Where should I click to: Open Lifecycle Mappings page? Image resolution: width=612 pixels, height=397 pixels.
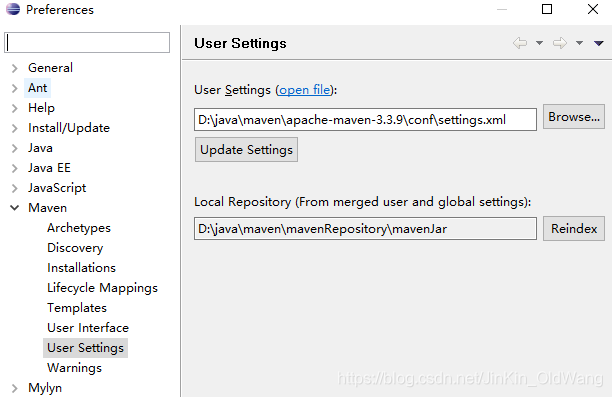point(102,288)
